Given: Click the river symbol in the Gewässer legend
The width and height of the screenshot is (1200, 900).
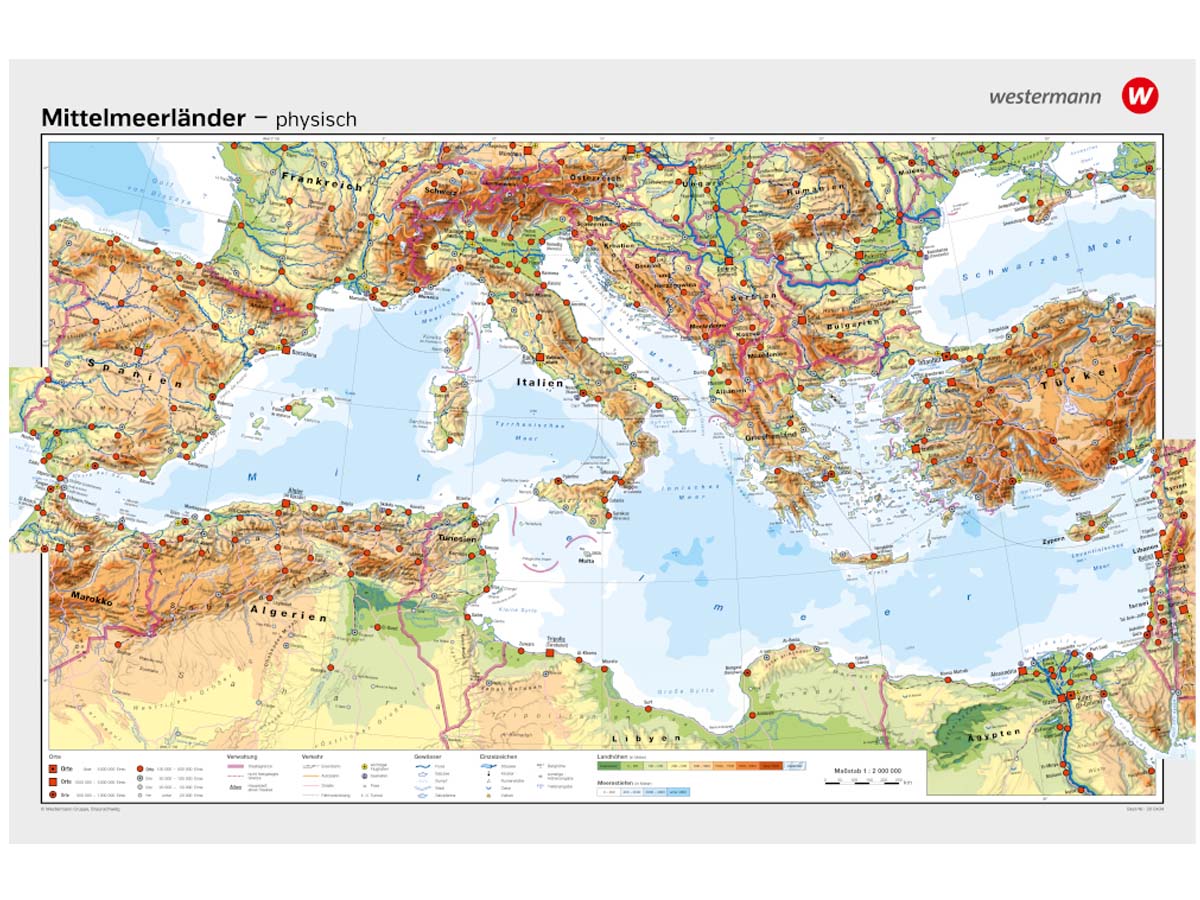Looking at the screenshot, I should click(422, 768).
